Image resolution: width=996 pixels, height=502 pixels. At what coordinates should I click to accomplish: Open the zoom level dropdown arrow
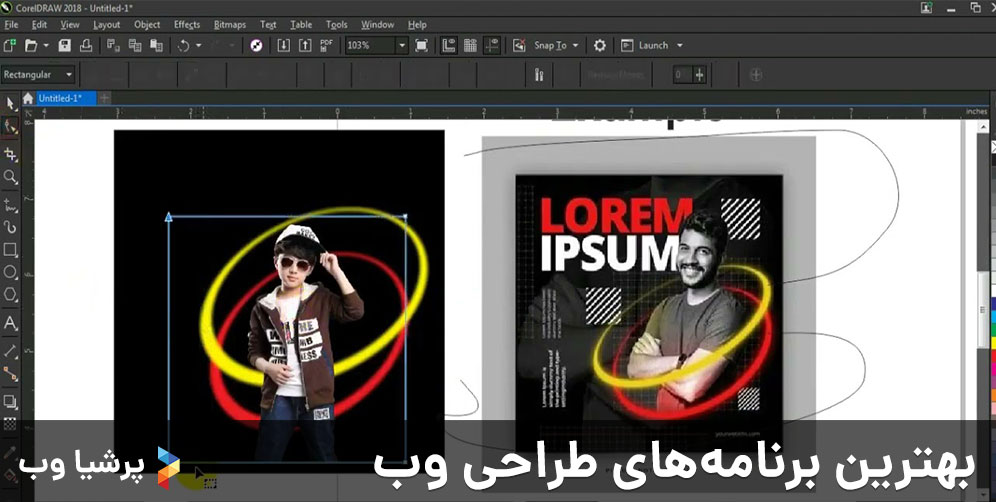click(401, 45)
